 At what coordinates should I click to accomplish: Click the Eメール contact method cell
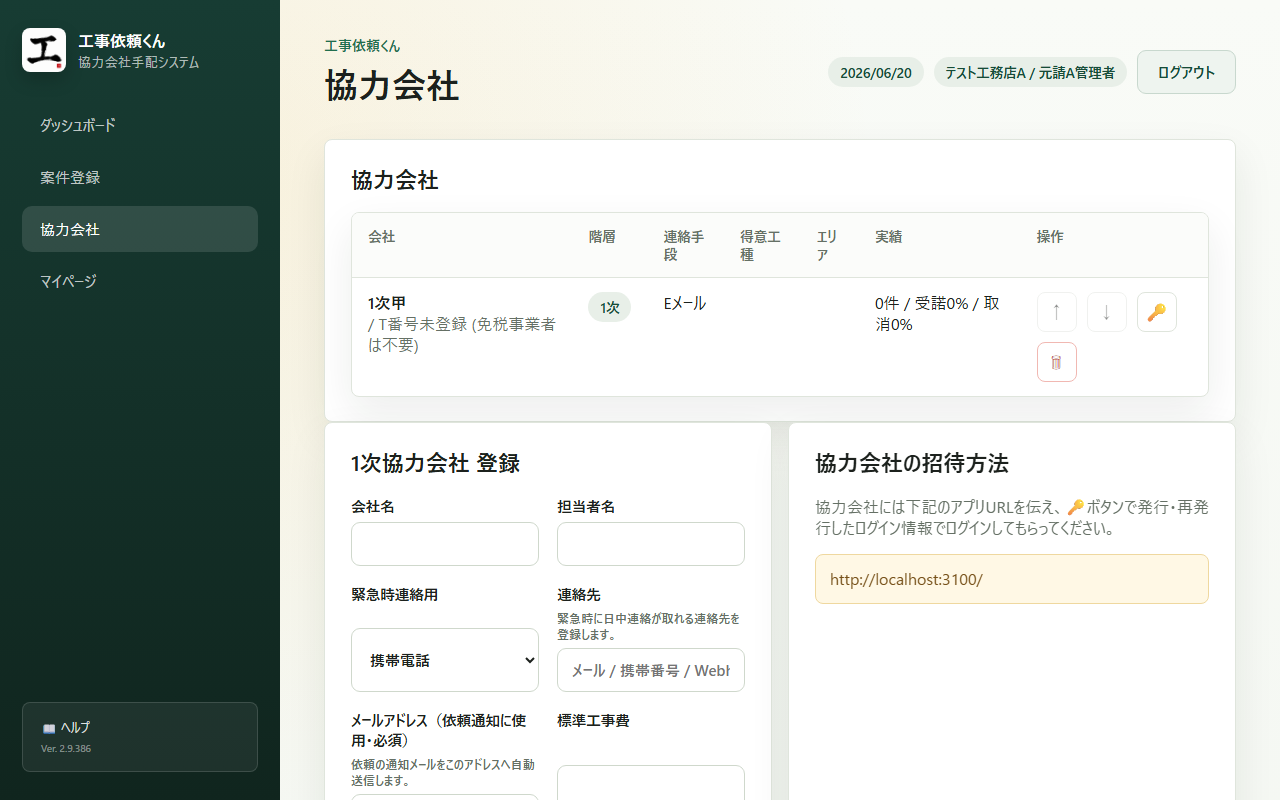pos(685,303)
